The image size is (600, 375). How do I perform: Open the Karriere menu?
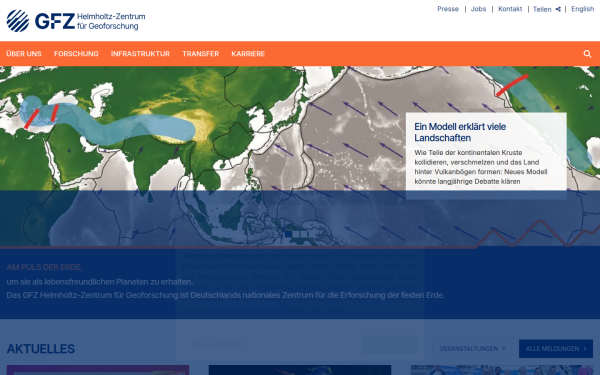[248, 54]
